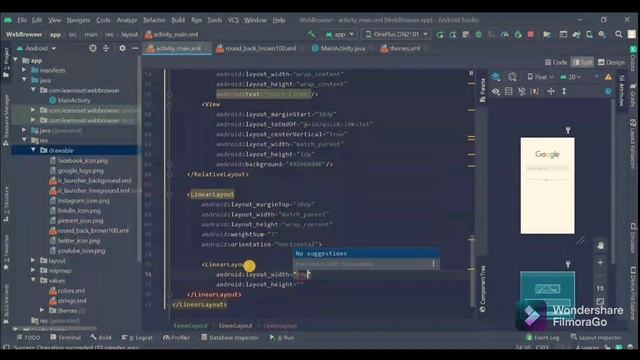This screenshot has height=360, width=640.
Task: Click the Make Project hammer icon
Action: pos(312,34)
